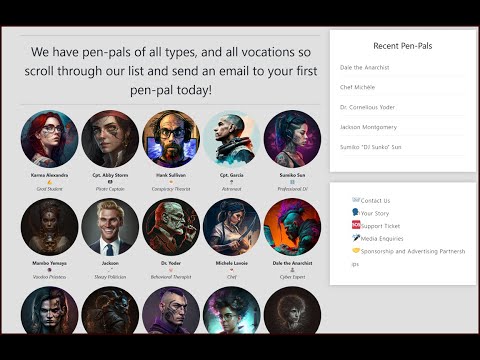
Task: Open Support Ticket link
Action: click(x=380, y=226)
